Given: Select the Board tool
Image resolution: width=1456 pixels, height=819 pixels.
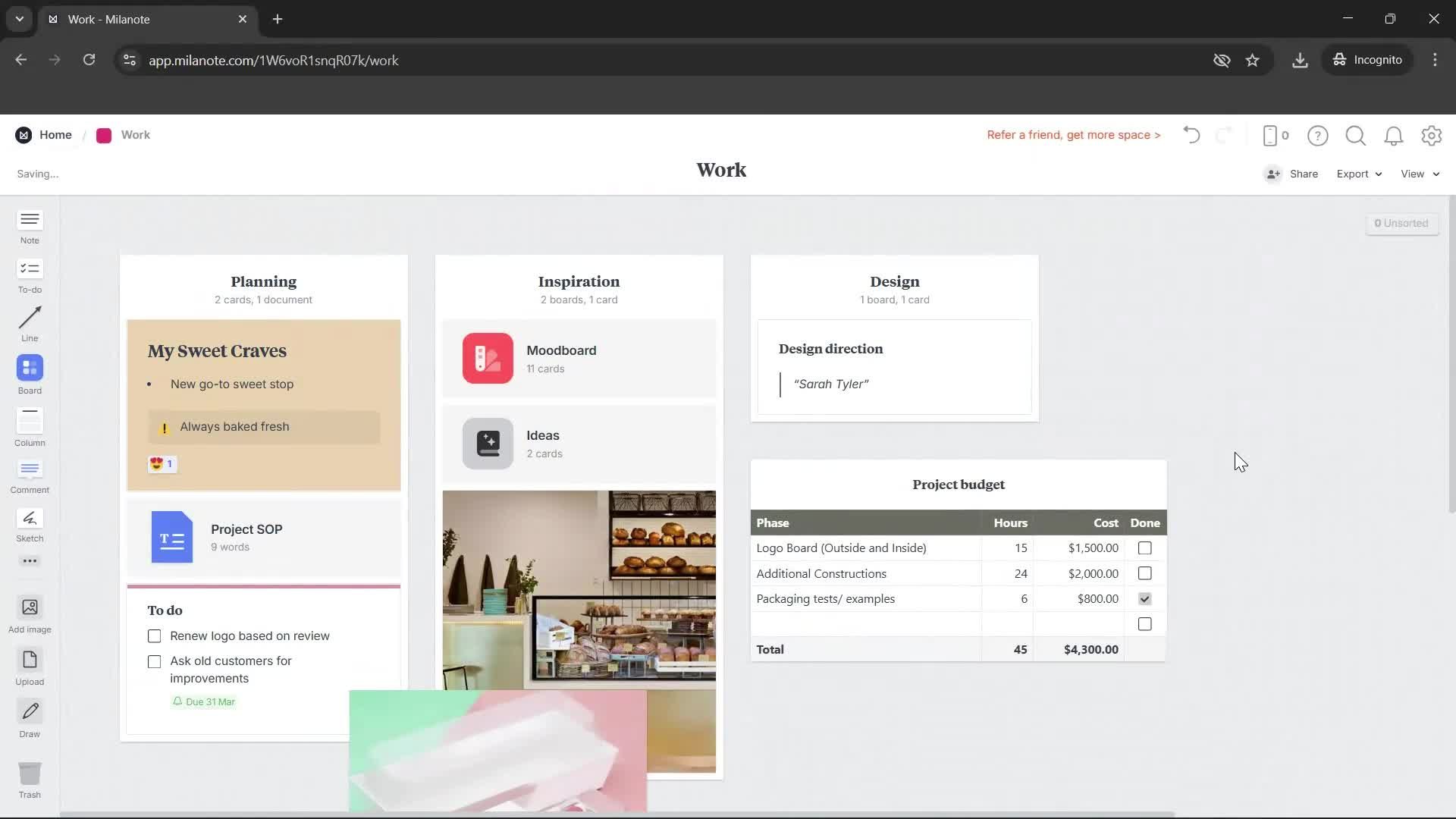Looking at the screenshot, I should tap(29, 373).
